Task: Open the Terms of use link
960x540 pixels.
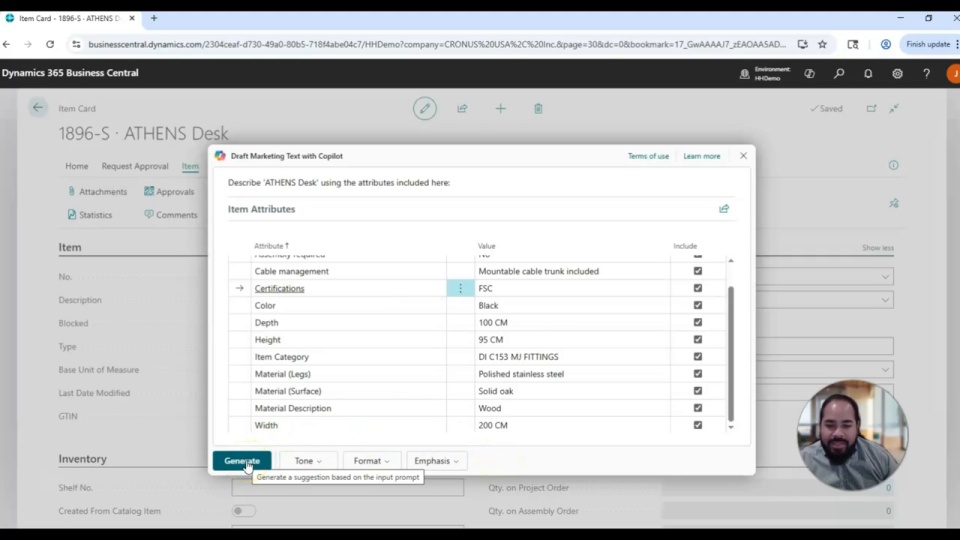Action: point(648,156)
